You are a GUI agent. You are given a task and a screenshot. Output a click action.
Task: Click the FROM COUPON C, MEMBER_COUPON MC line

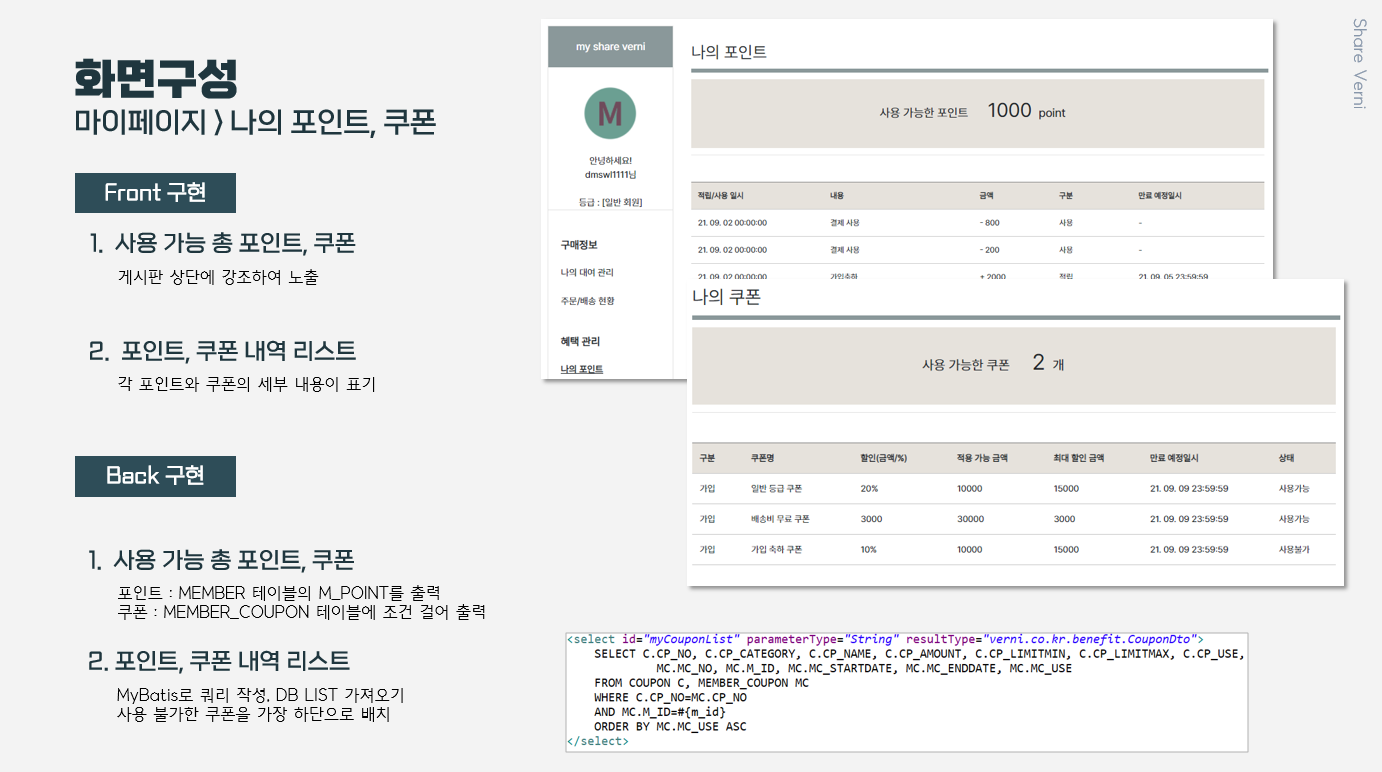pos(701,683)
